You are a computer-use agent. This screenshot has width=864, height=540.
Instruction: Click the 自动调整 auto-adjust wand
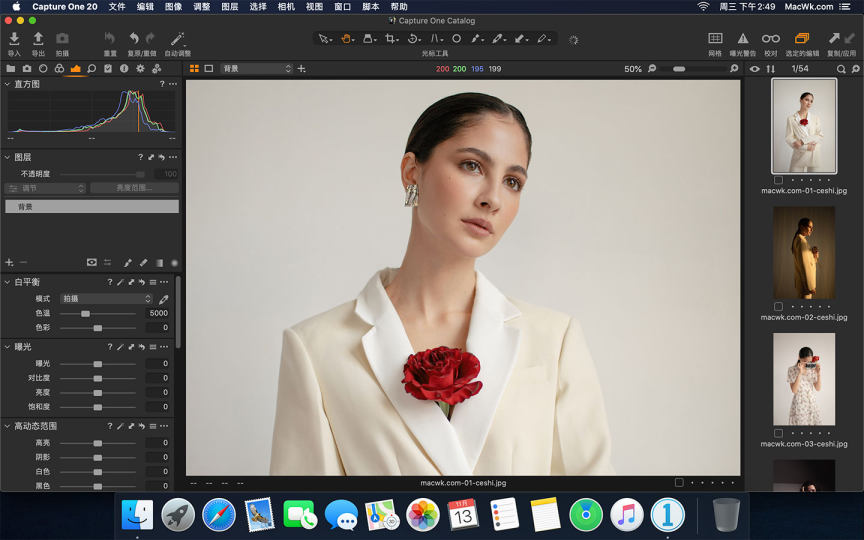[x=177, y=39]
